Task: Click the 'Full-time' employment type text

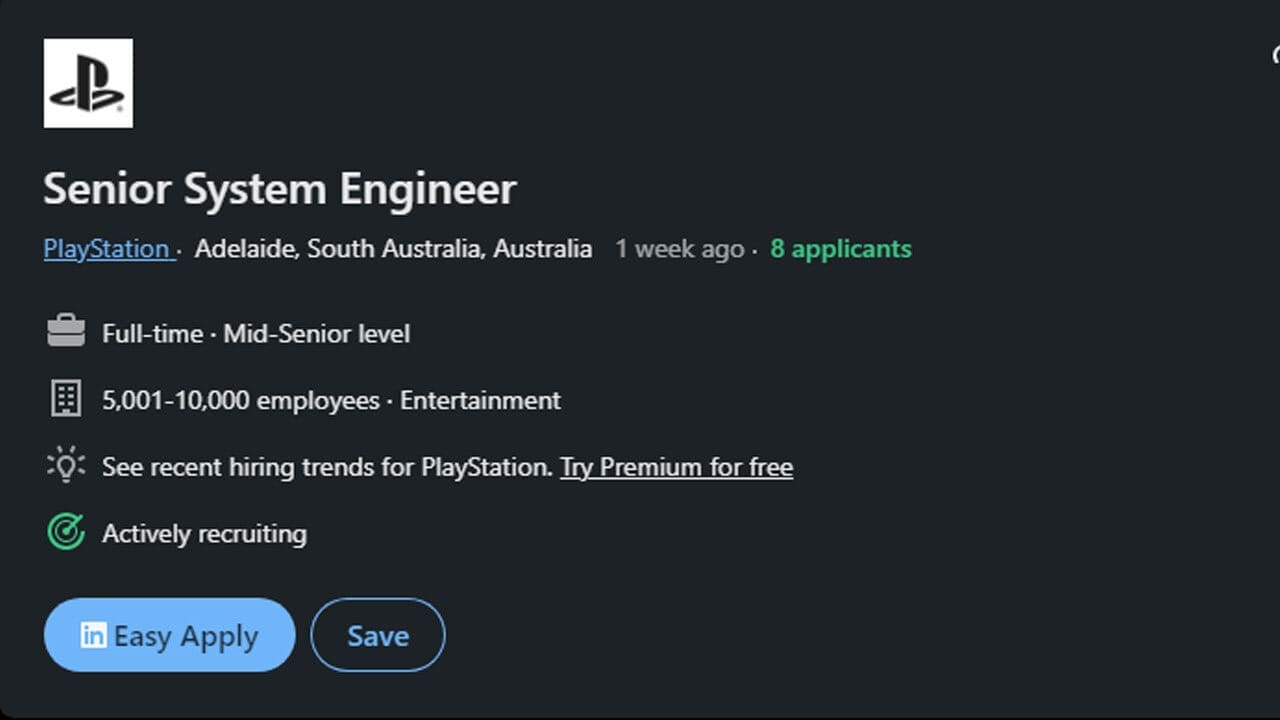Action: 152,334
